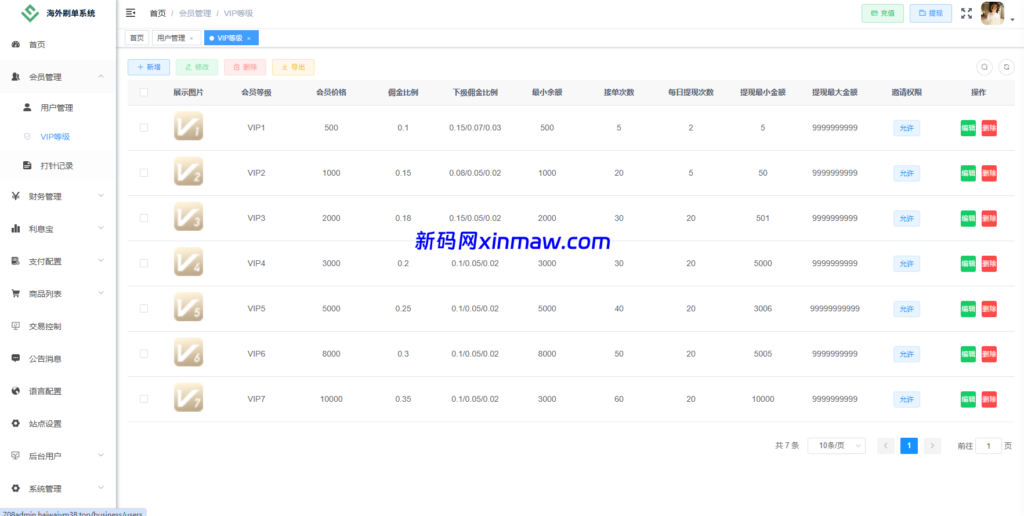Viewport: 1024px width, 516px height.
Task: Click the 删除 toolbar delete button
Action: (245, 67)
